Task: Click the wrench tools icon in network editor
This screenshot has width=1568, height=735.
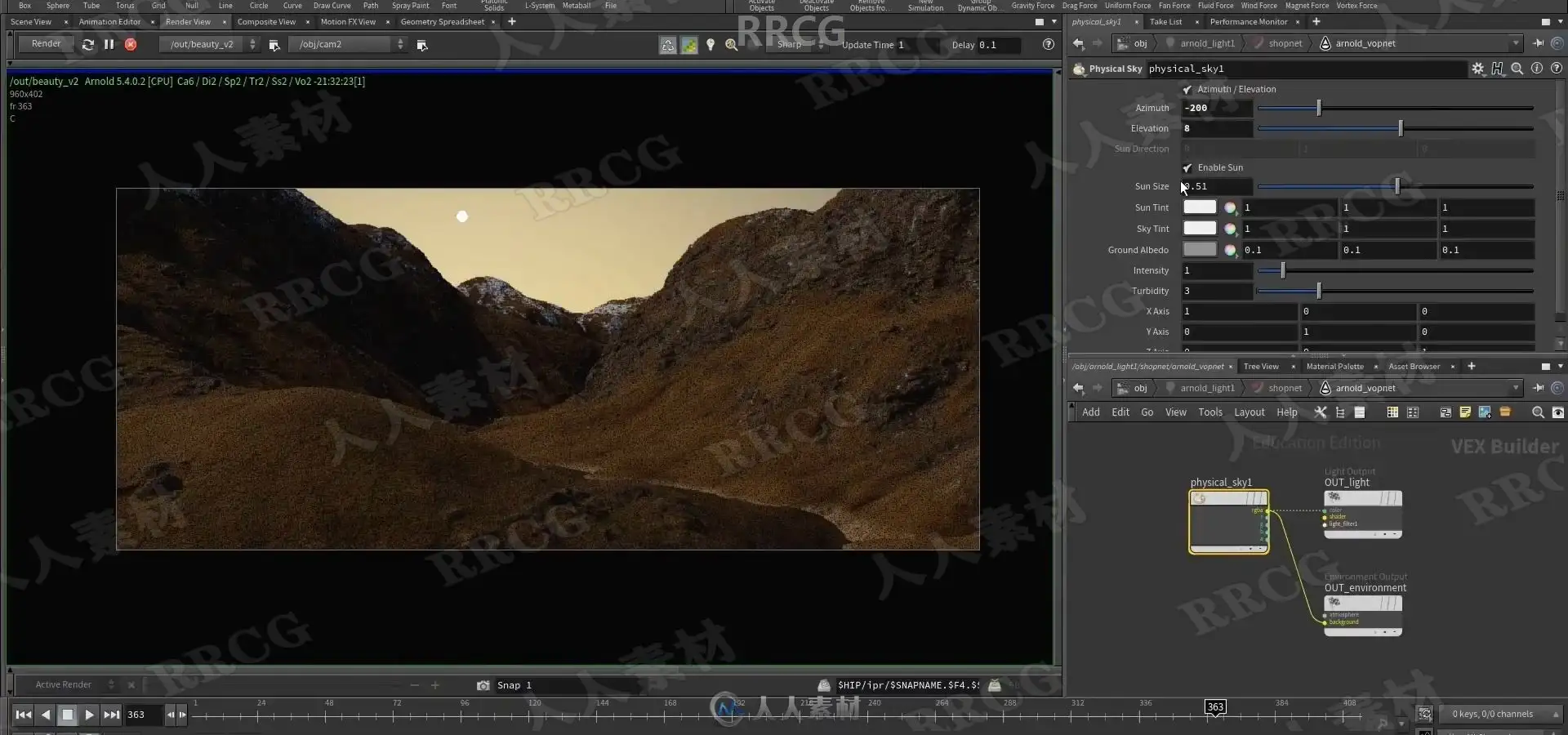Action: click(x=1320, y=412)
